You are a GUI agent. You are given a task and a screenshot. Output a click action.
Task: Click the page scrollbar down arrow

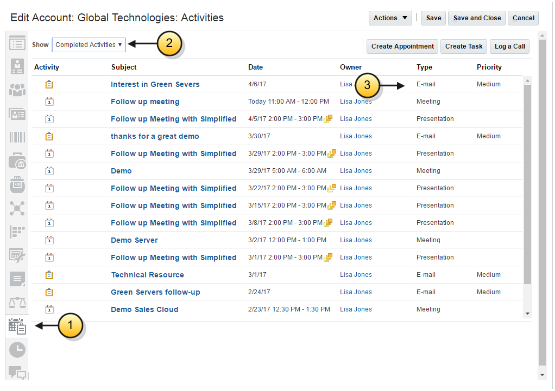point(542,375)
